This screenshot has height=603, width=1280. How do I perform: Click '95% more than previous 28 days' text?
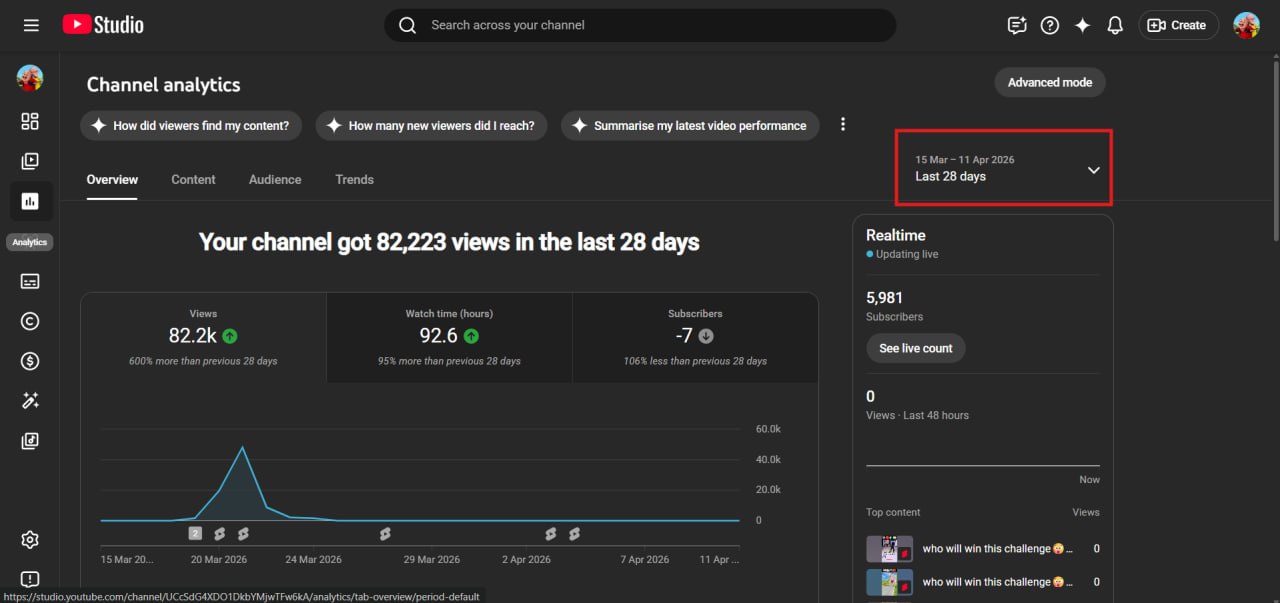tap(449, 361)
